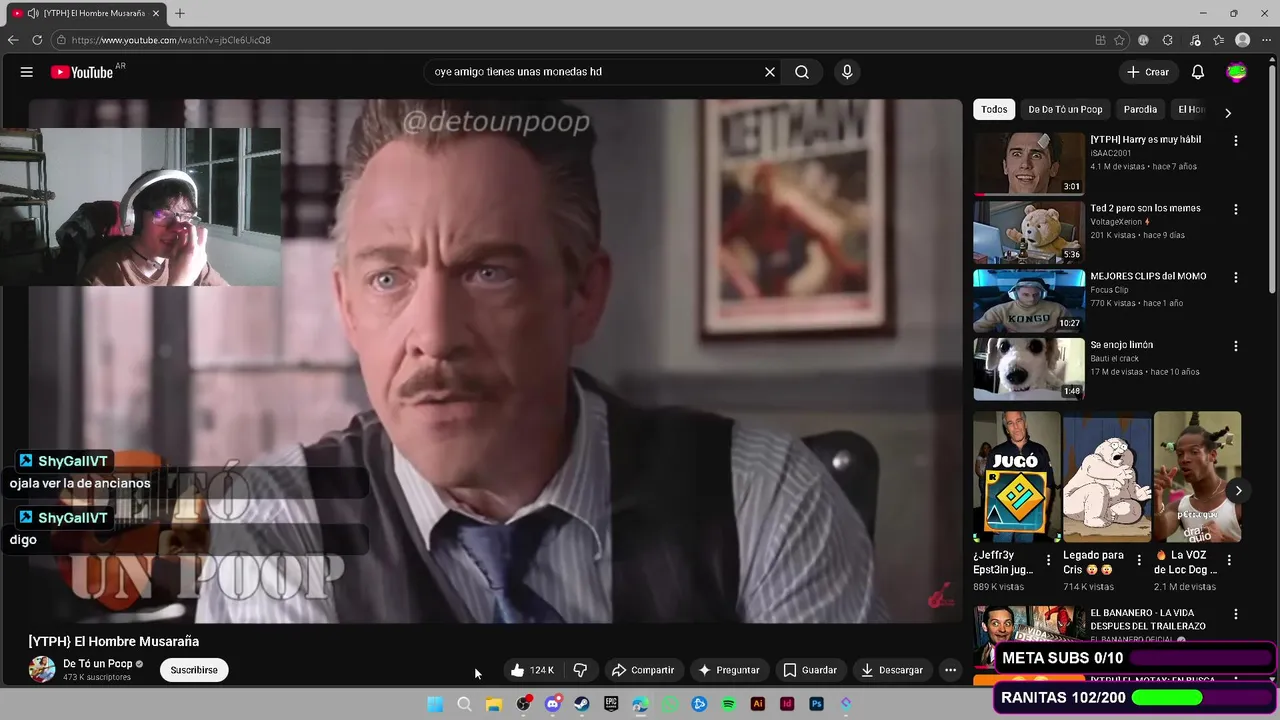Open OBS Studio from taskbar
The height and width of the screenshot is (720, 1280).
523,704
